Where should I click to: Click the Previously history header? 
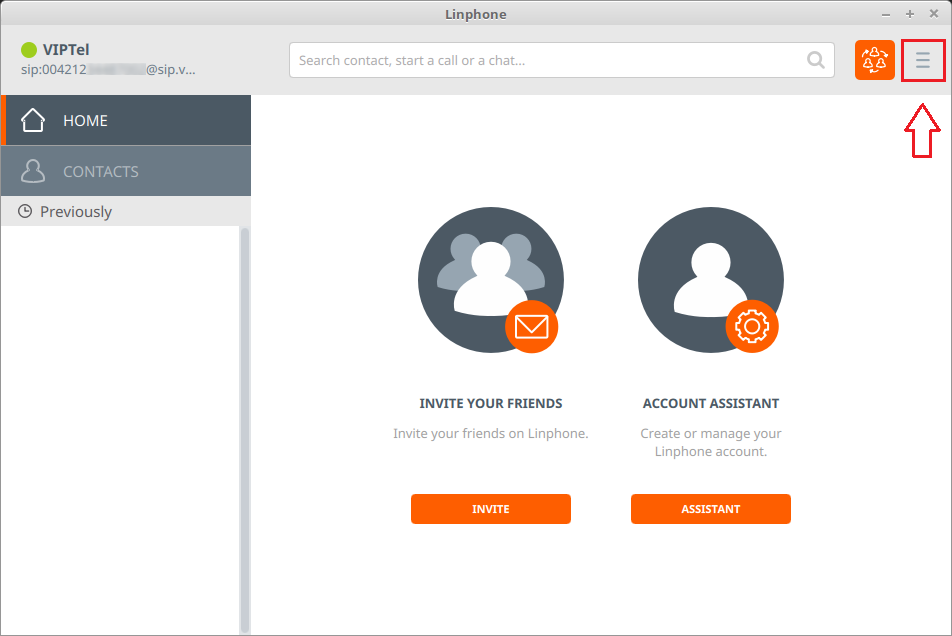pyautogui.click(x=126, y=211)
